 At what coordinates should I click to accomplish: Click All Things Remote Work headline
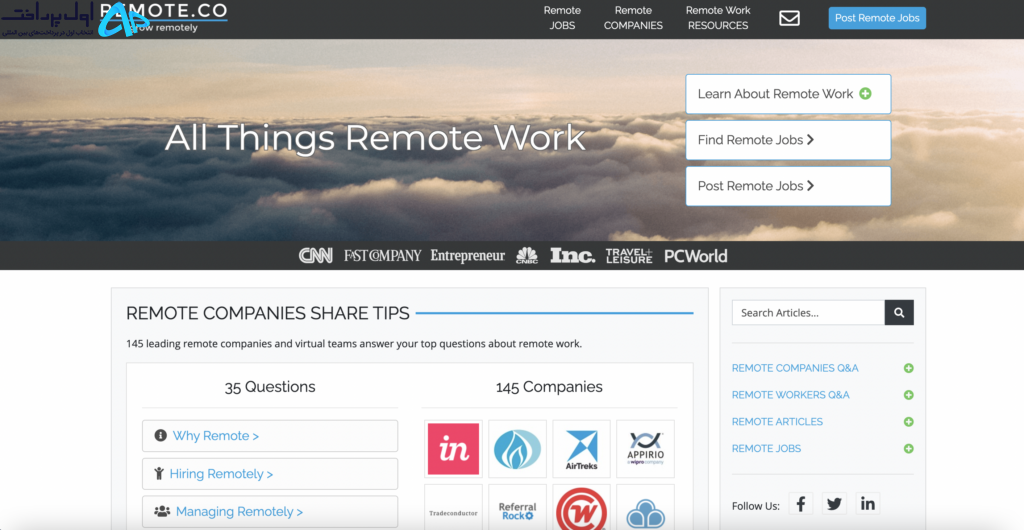point(375,138)
